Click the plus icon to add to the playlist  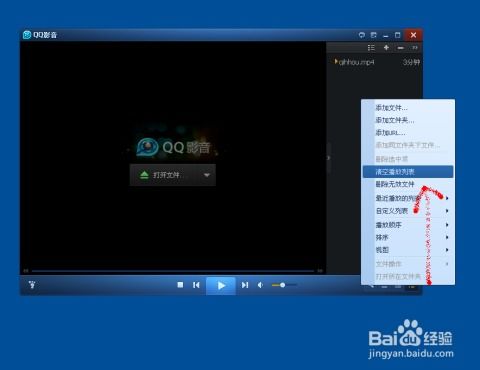(x=386, y=48)
